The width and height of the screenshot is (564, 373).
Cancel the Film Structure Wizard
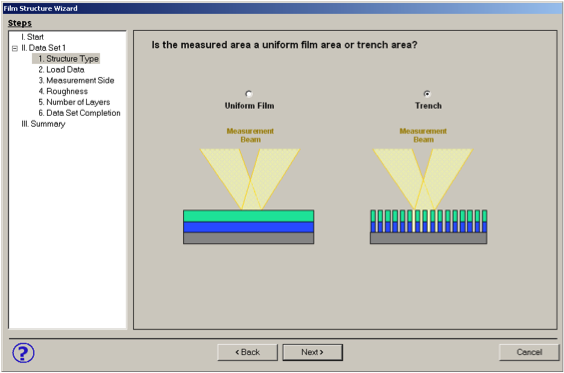(529, 352)
